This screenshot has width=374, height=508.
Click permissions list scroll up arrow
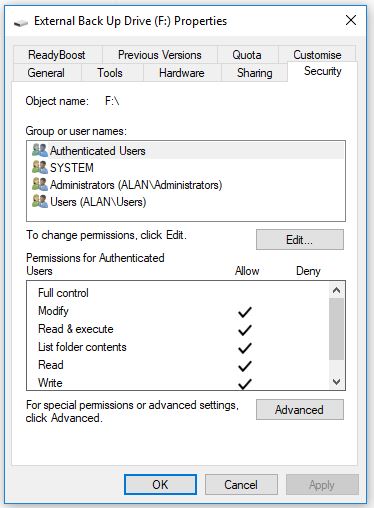tap(336, 290)
